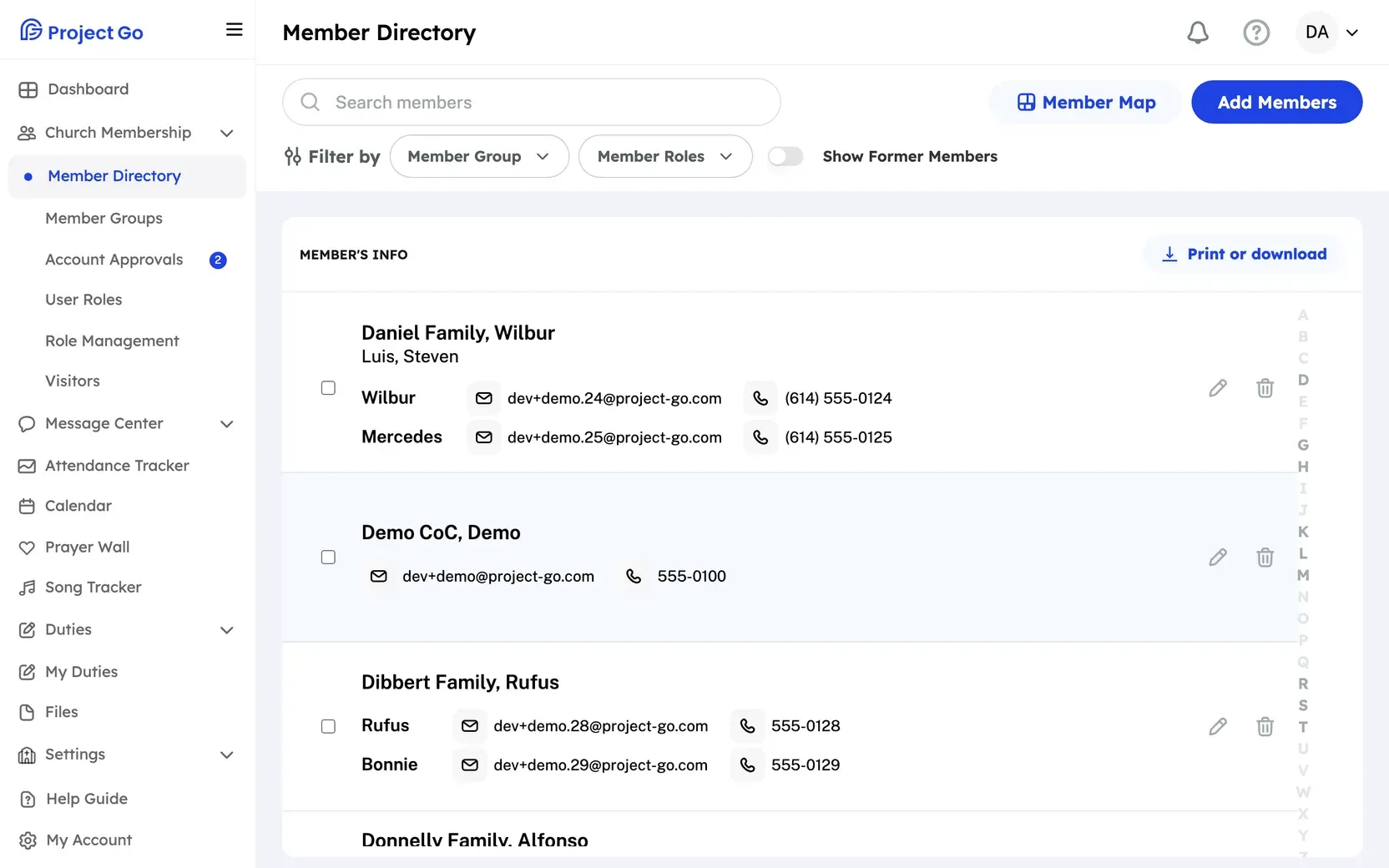Open the Member Map view

1085,102
